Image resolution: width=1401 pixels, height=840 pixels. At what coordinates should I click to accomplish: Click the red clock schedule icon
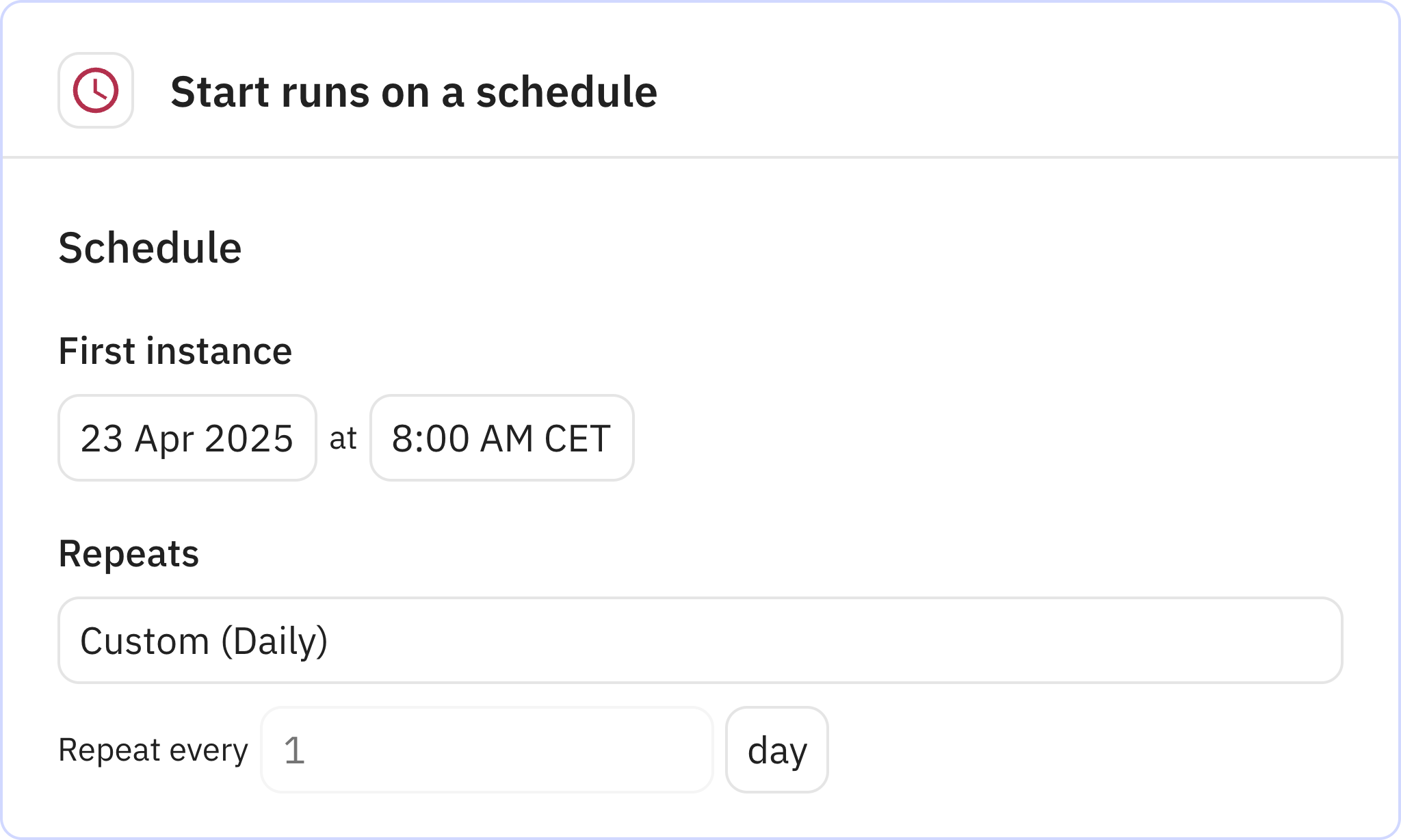coord(96,90)
